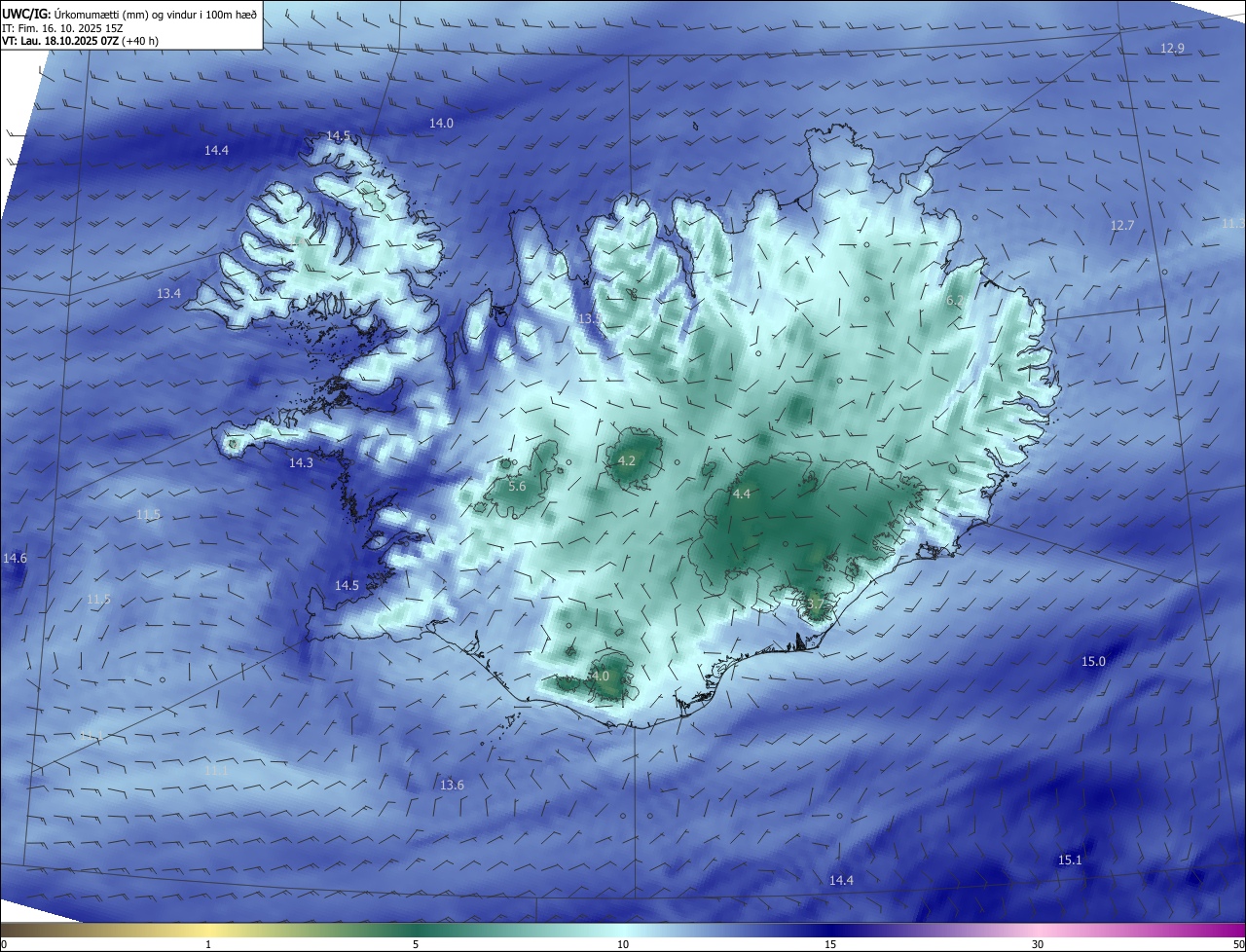The image size is (1246, 952).
Task: Click the 15.0 value label
Action: (x=1093, y=662)
